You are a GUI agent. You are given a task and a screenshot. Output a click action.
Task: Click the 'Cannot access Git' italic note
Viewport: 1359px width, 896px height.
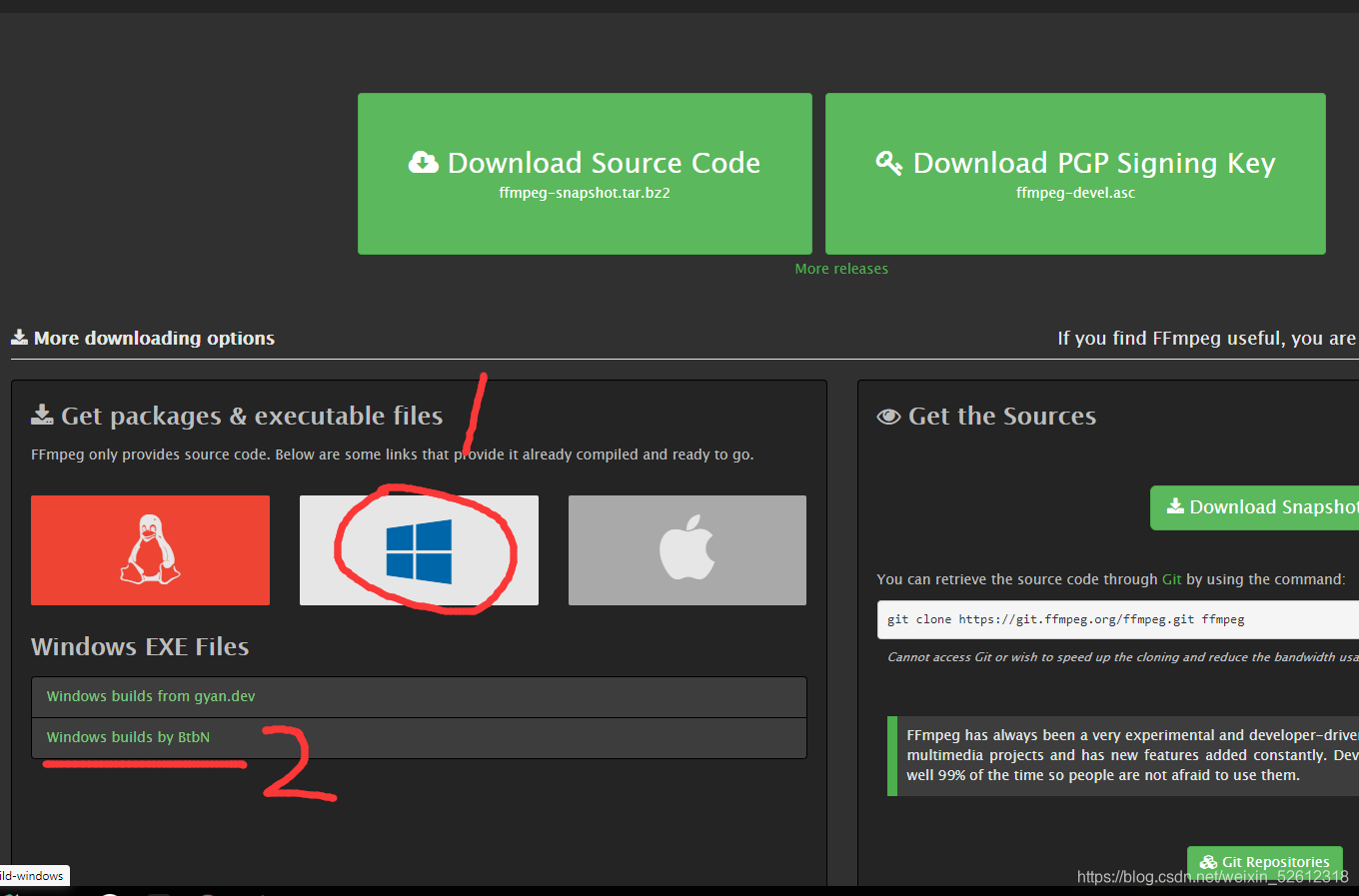(1123, 657)
